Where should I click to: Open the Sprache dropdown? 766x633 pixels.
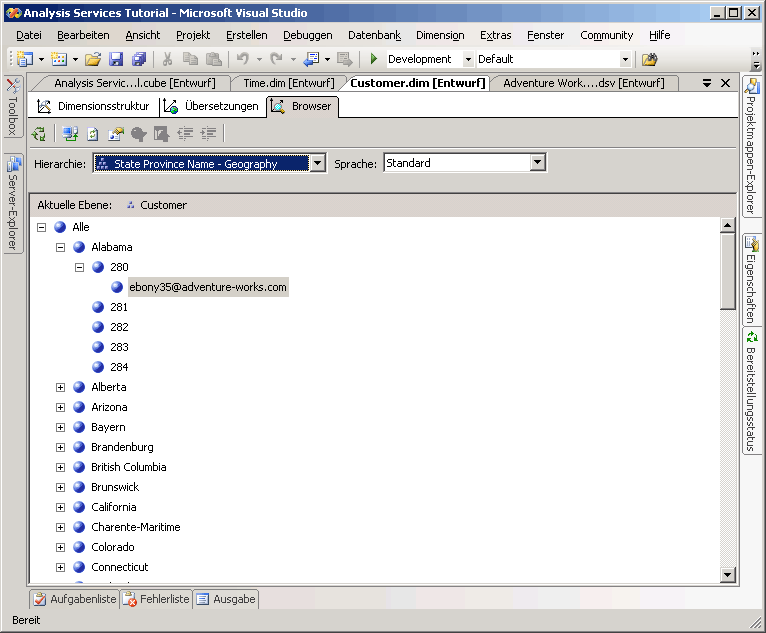tap(538, 163)
